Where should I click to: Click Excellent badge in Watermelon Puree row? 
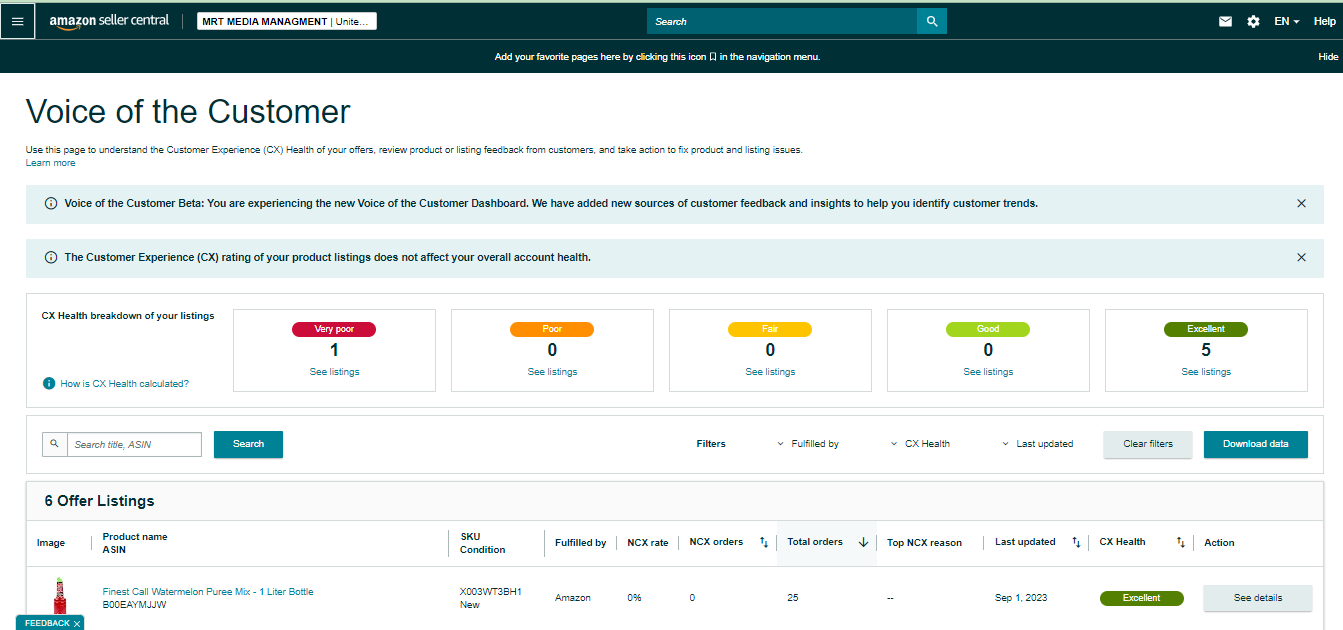tap(1141, 598)
